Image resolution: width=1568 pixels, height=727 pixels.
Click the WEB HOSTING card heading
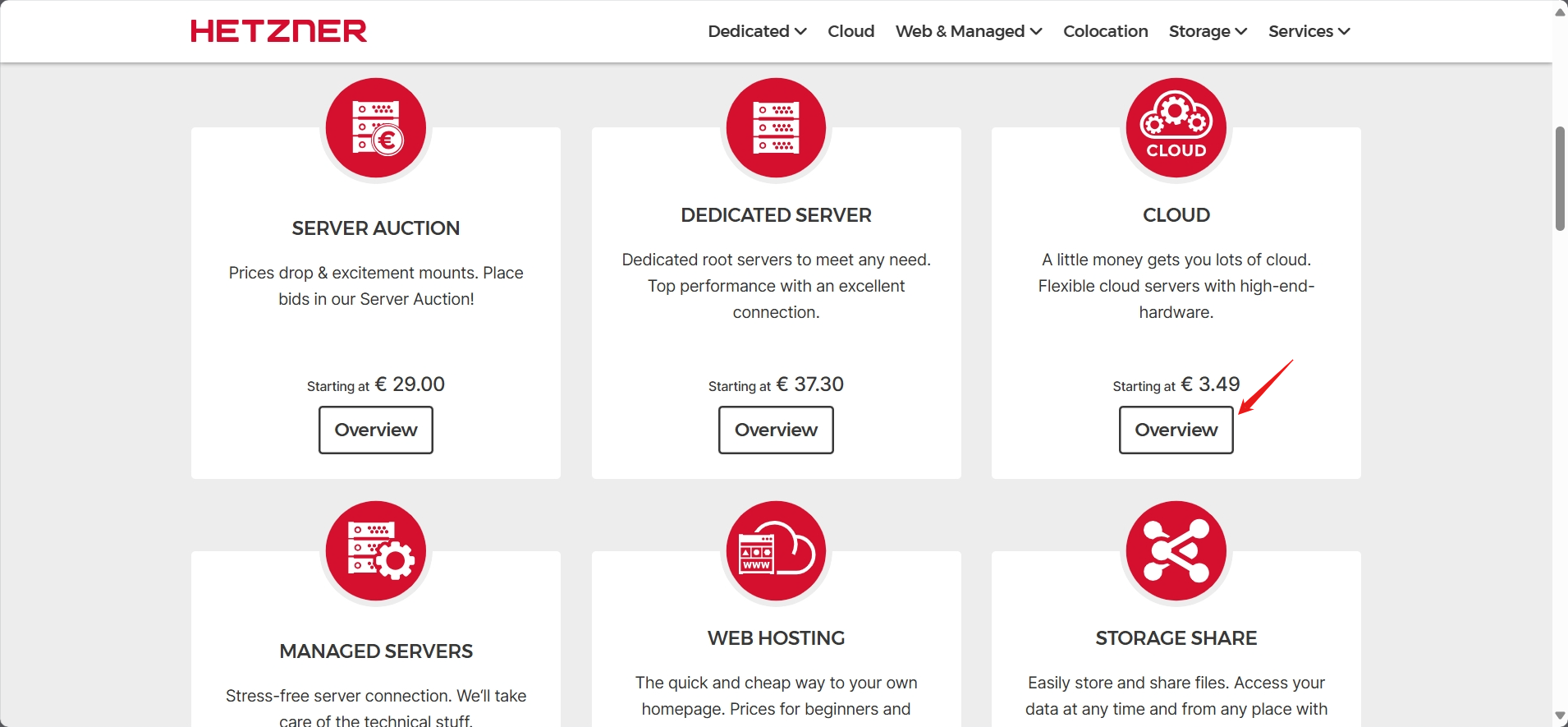point(776,638)
